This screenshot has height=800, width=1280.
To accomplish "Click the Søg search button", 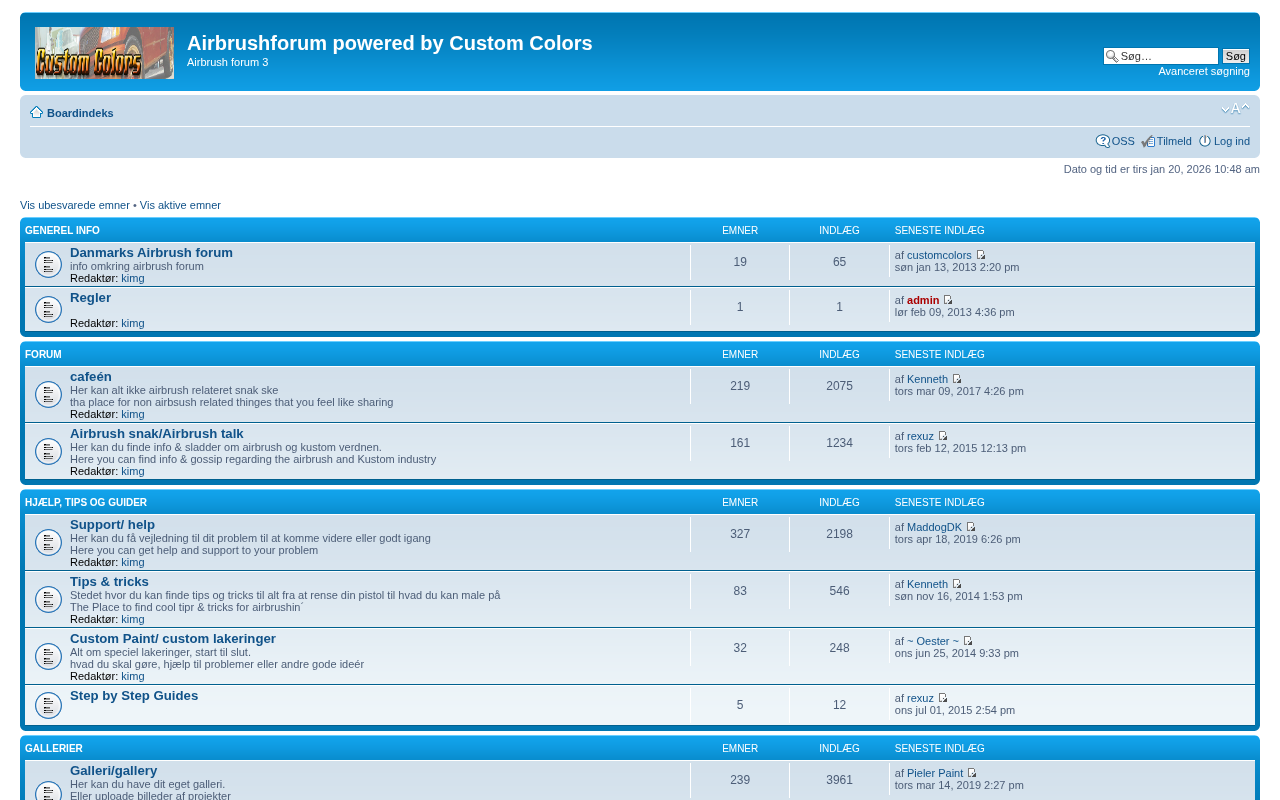I will pyautogui.click(x=1236, y=56).
